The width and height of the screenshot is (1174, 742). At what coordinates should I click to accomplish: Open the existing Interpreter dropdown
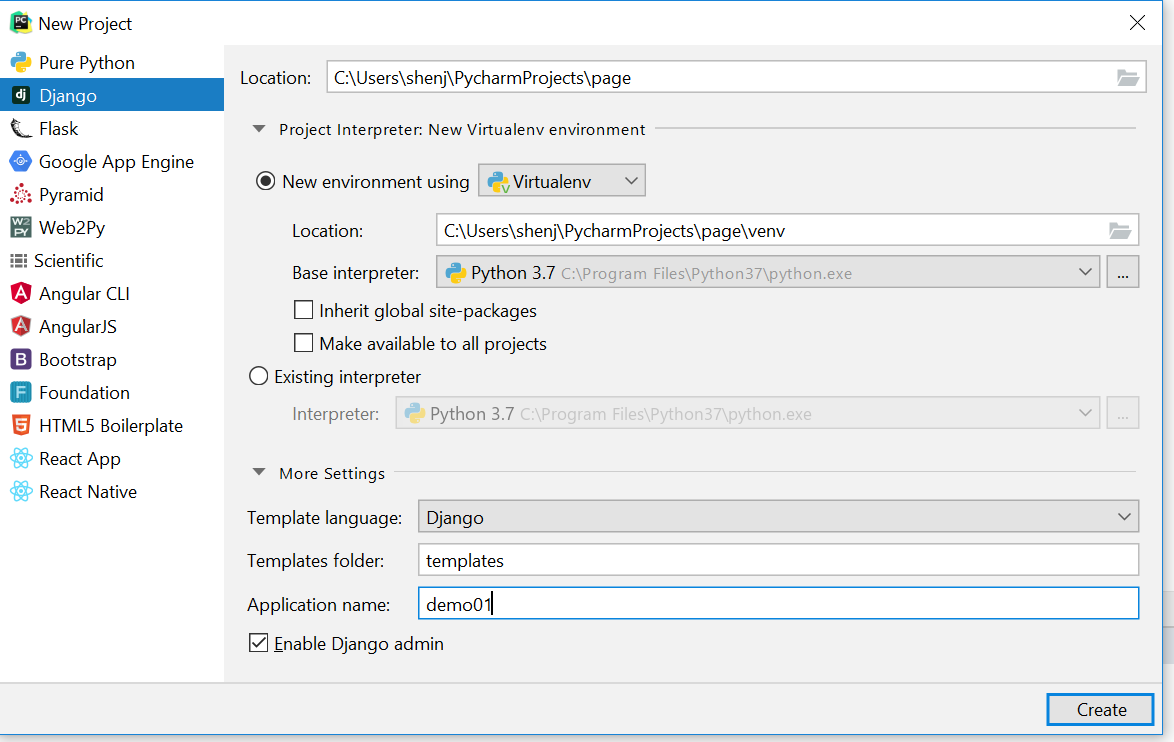(x=747, y=413)
